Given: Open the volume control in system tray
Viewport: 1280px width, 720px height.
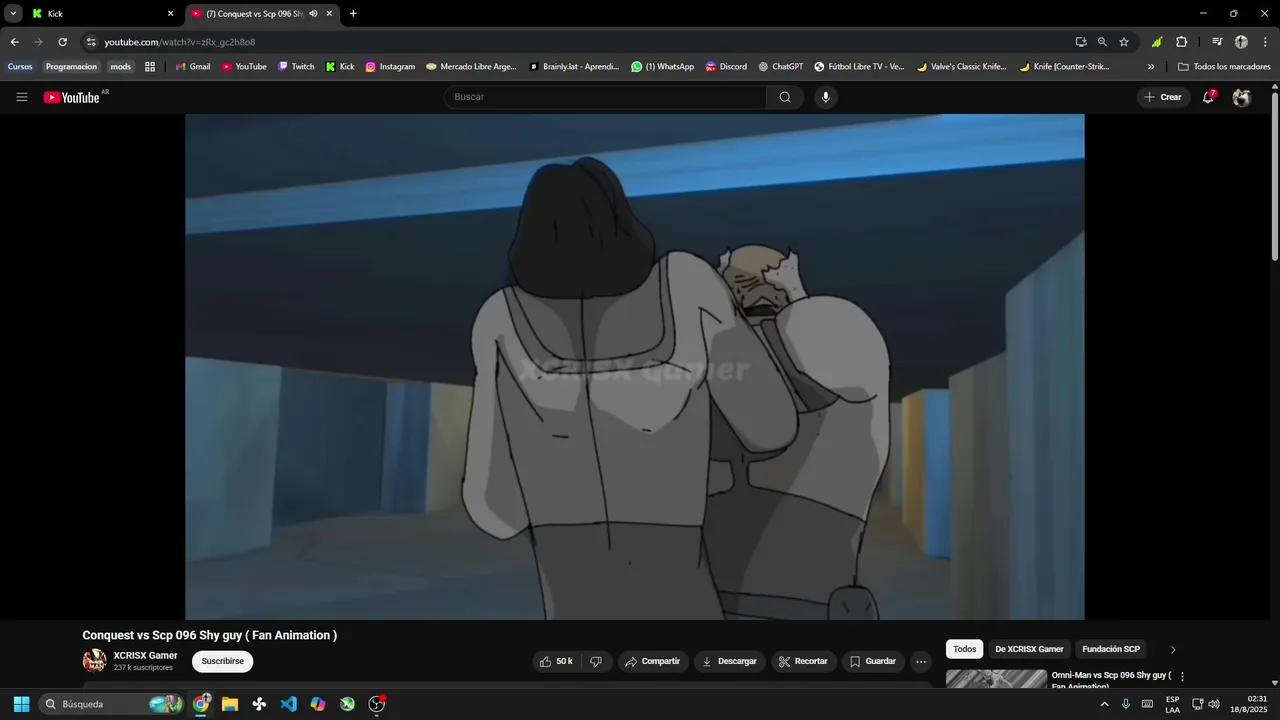Looking at the screenshot, I should click(x=1214, y=704).
